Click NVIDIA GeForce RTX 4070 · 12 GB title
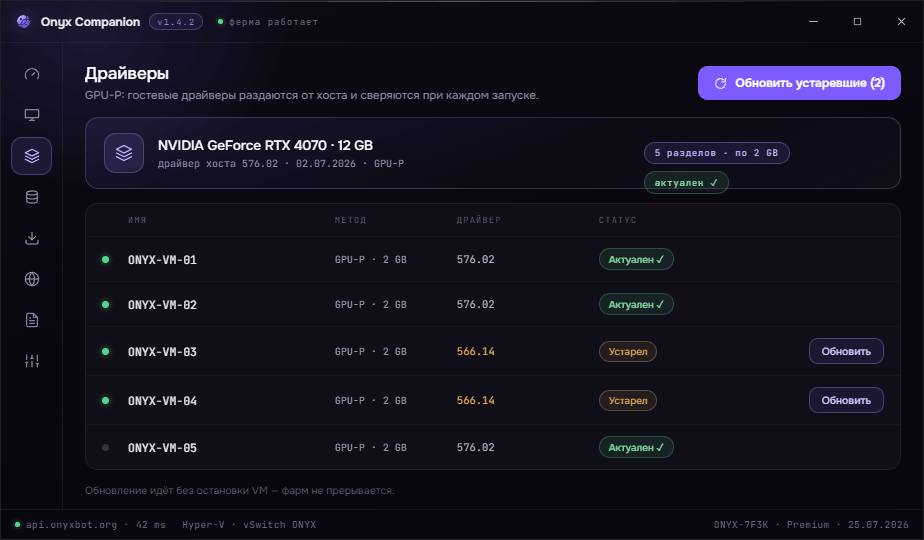924x540 pixels. click(265, 145)
